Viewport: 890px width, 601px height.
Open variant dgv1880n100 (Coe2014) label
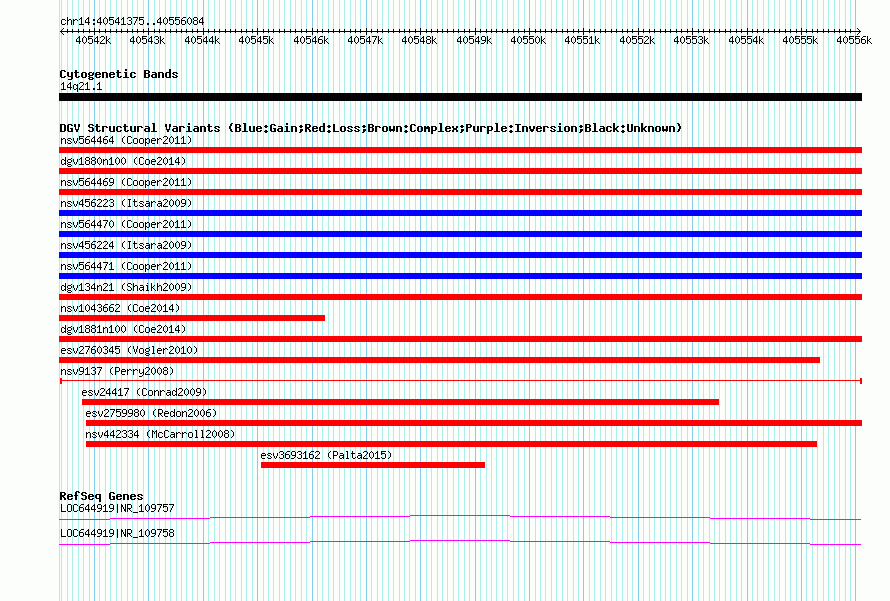(123, 161)
